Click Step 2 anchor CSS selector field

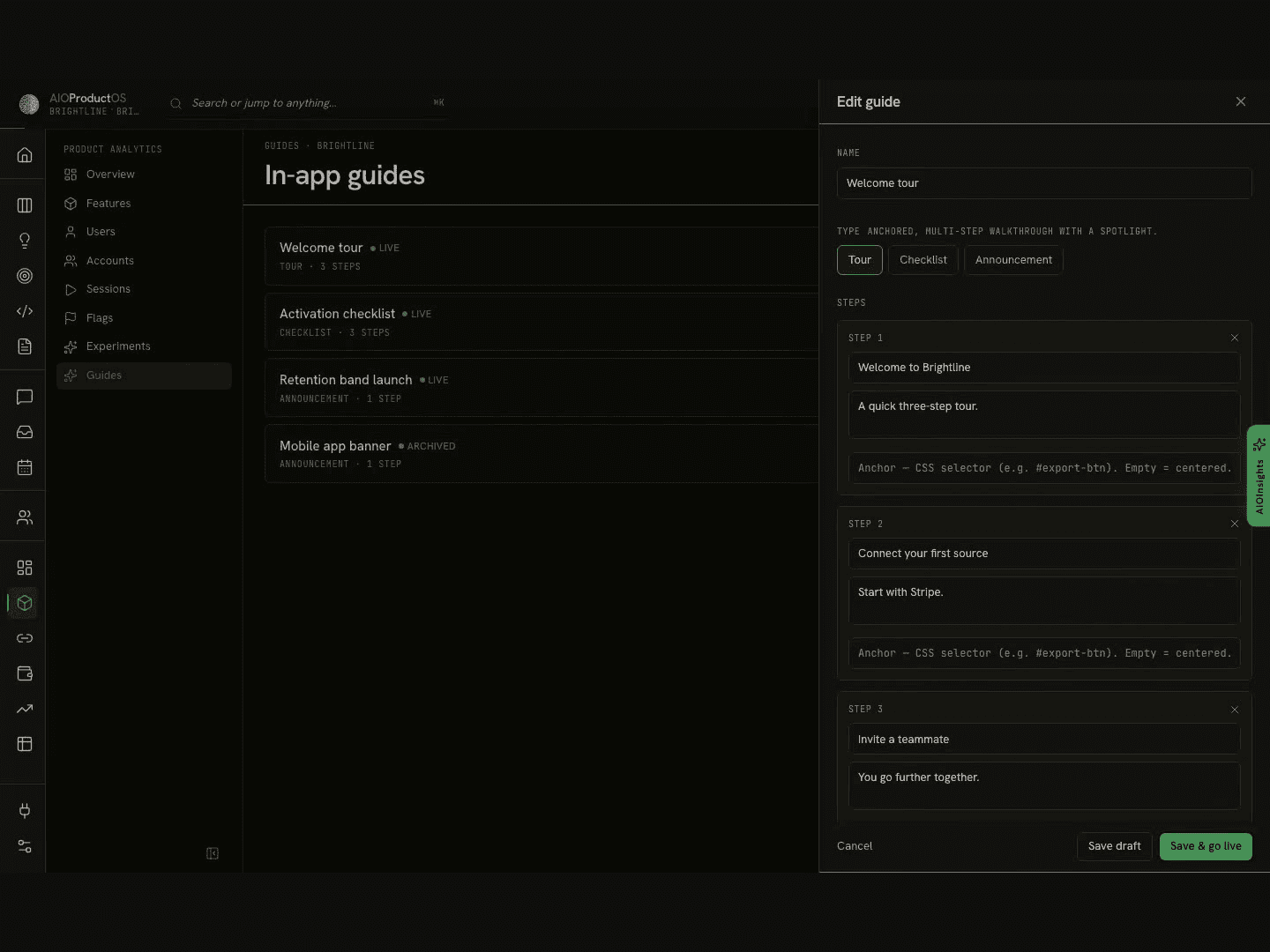[x=1044, y=653]
